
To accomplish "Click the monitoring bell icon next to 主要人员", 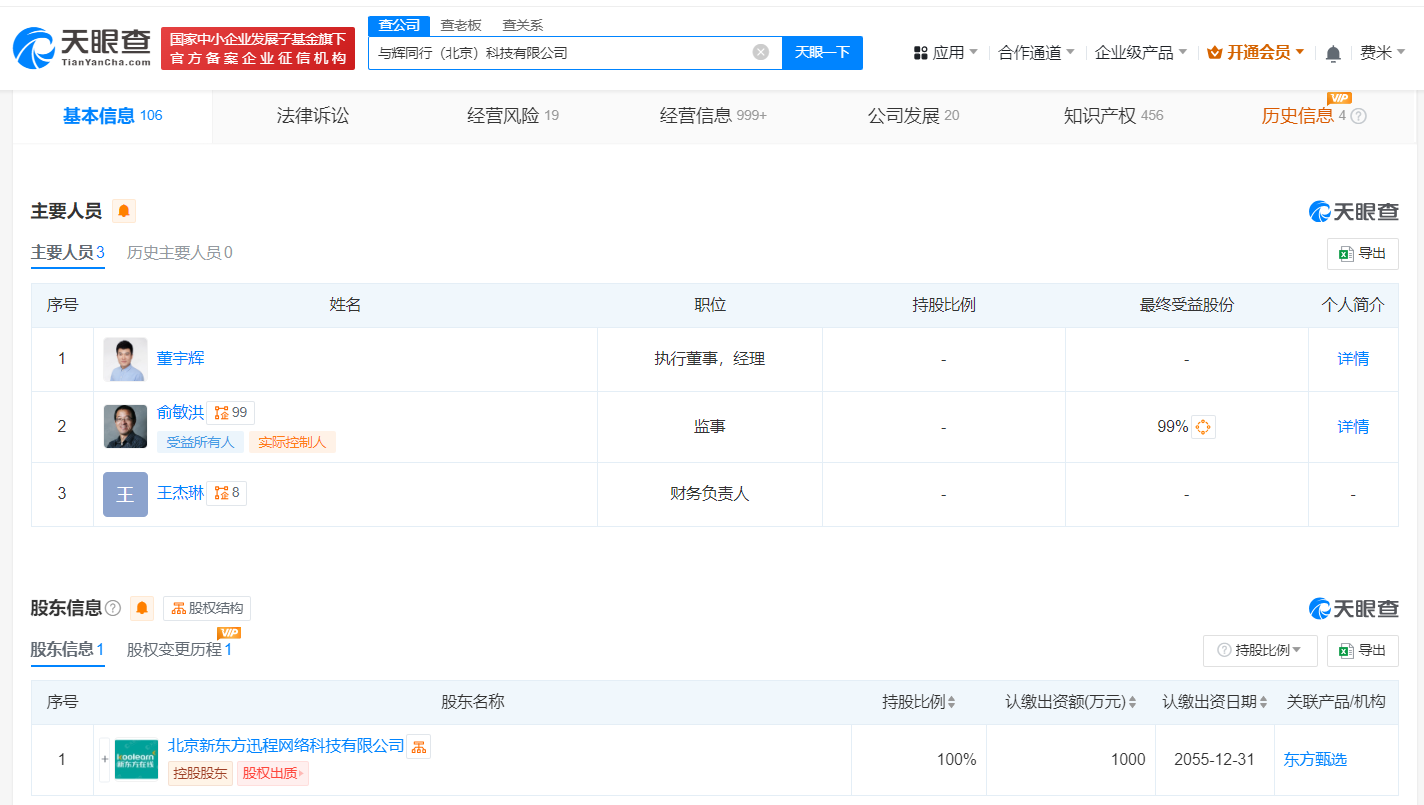I will (x=122, y=210).
